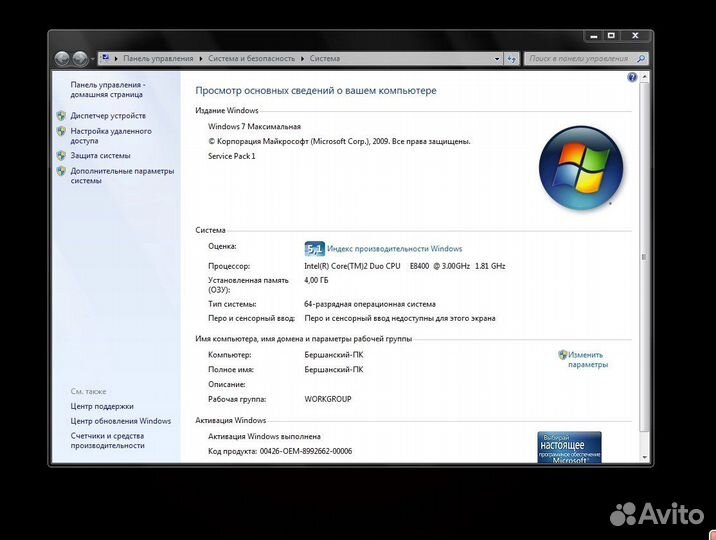
Task: Go back with the Back arrow button
Action: point(62,58)
